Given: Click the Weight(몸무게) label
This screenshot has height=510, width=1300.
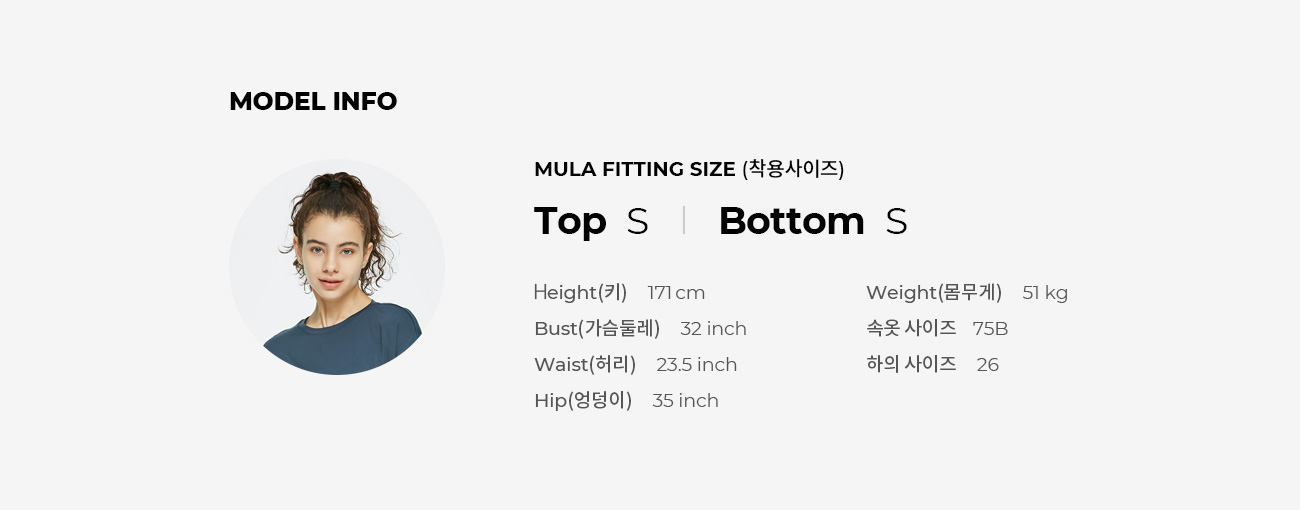Looking at the screenshot, I should pyautogui.click(x=934, y=293).
